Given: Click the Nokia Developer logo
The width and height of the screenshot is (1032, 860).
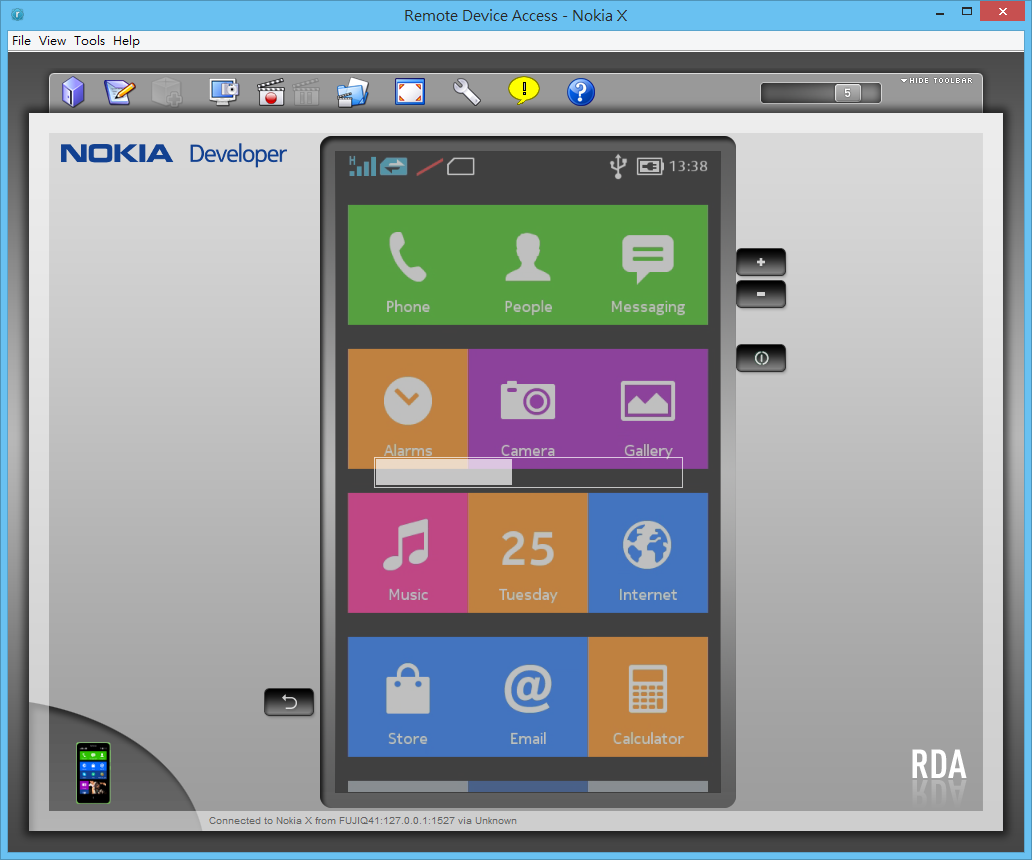Looking at the screenshot, I should pyautogui.click(x=173, y=153).
